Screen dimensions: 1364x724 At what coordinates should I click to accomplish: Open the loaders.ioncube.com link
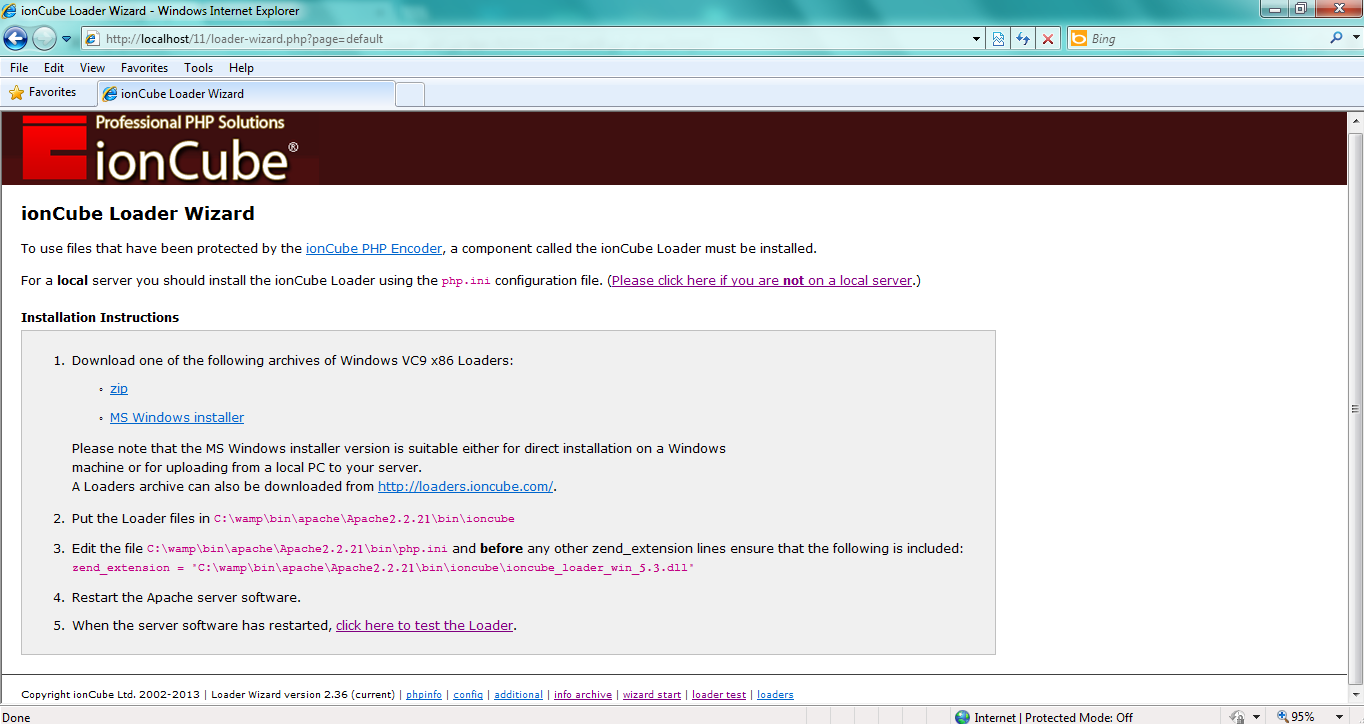pyautogui.click(x=465, y=486)
